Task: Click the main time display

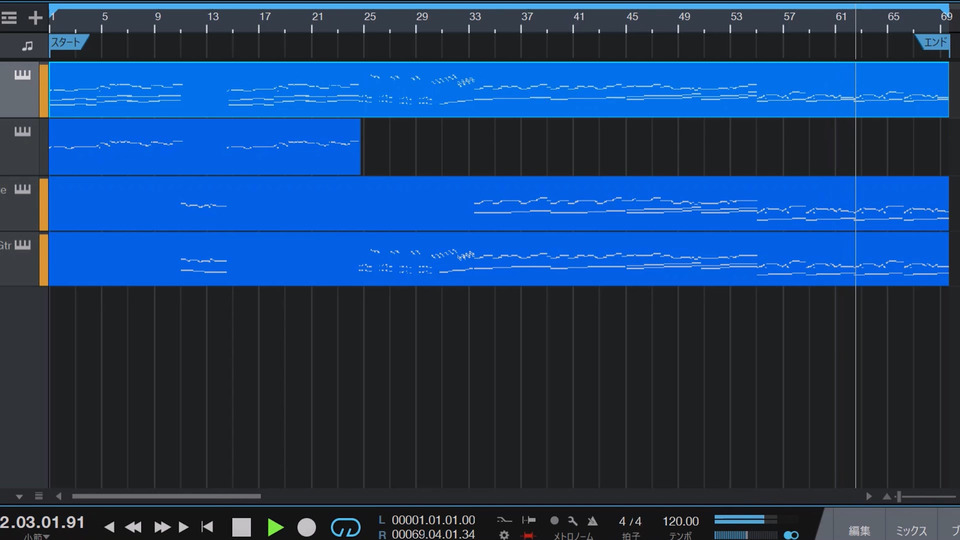Action: 42,522
